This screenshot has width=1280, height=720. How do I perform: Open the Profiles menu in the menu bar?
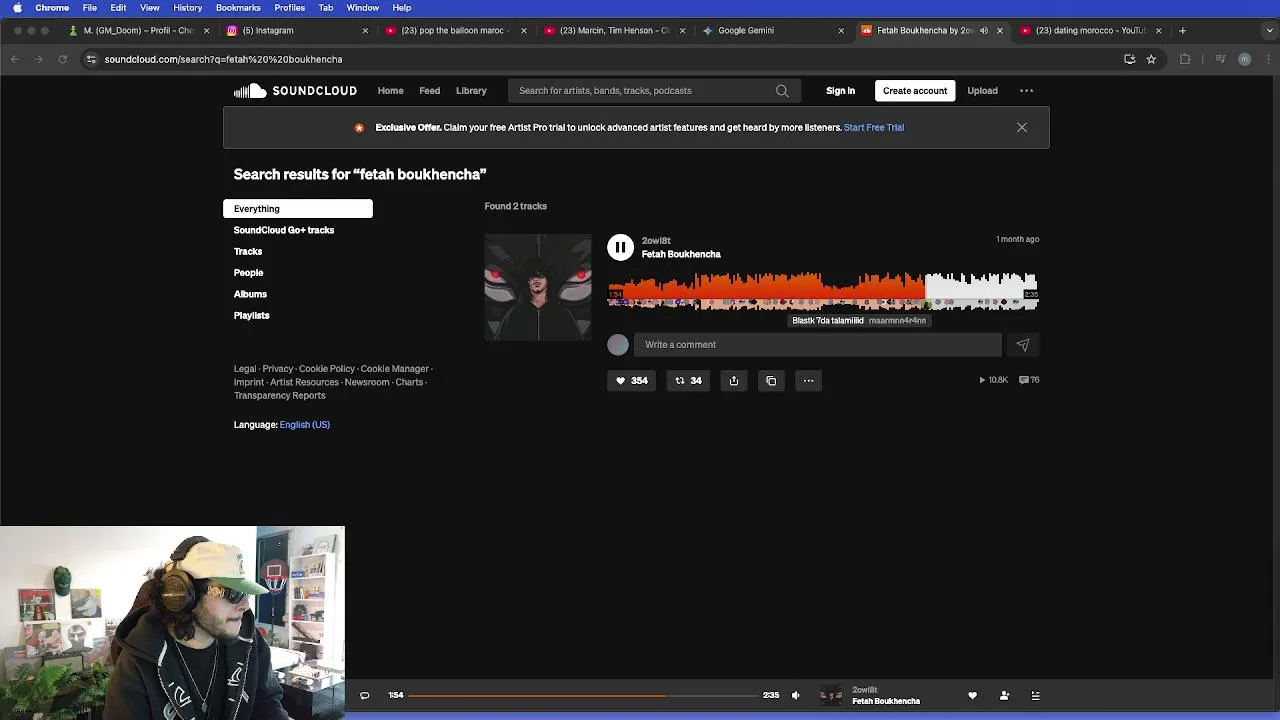(290, 8)
